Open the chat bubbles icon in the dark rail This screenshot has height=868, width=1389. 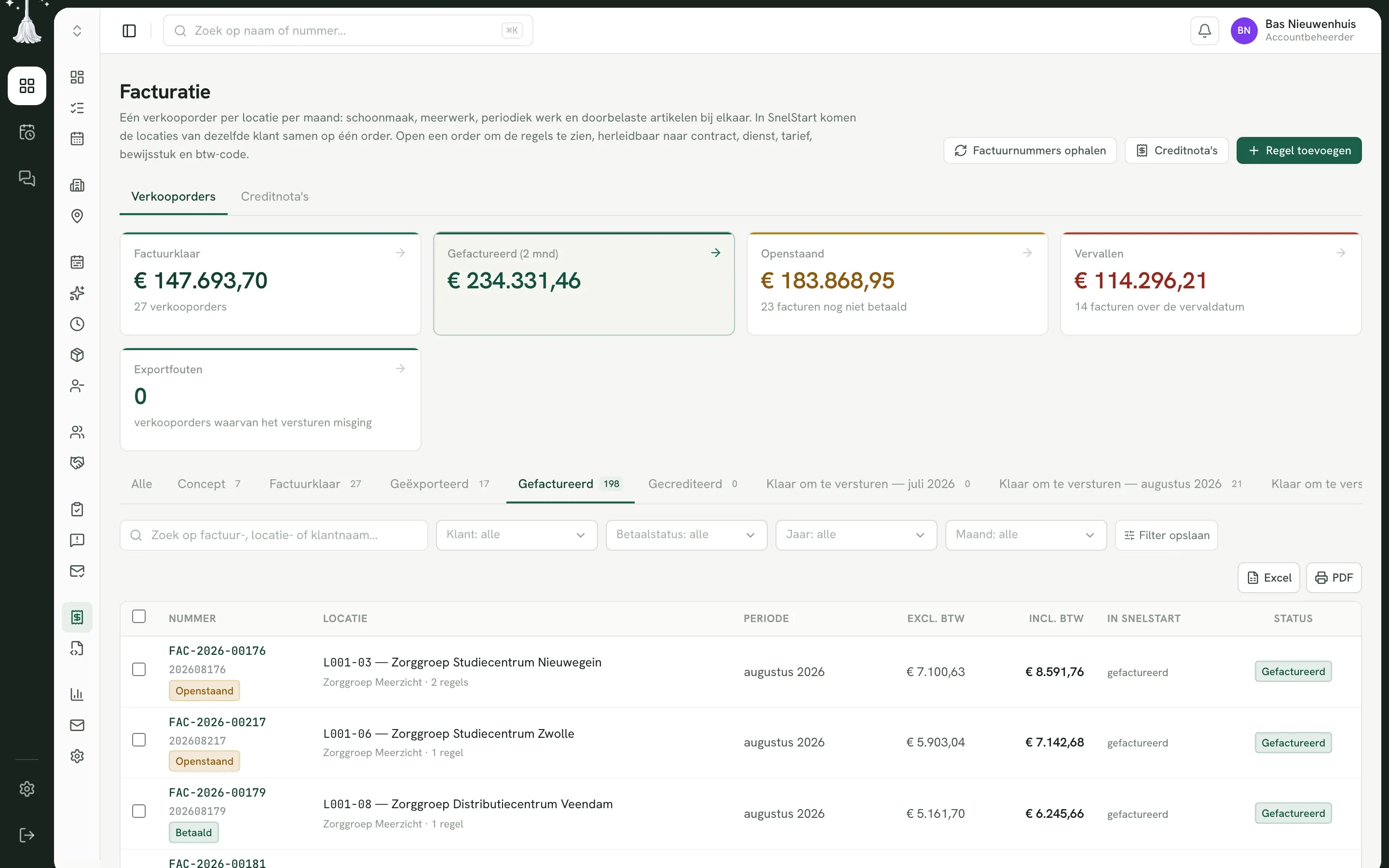coord(27,178)
